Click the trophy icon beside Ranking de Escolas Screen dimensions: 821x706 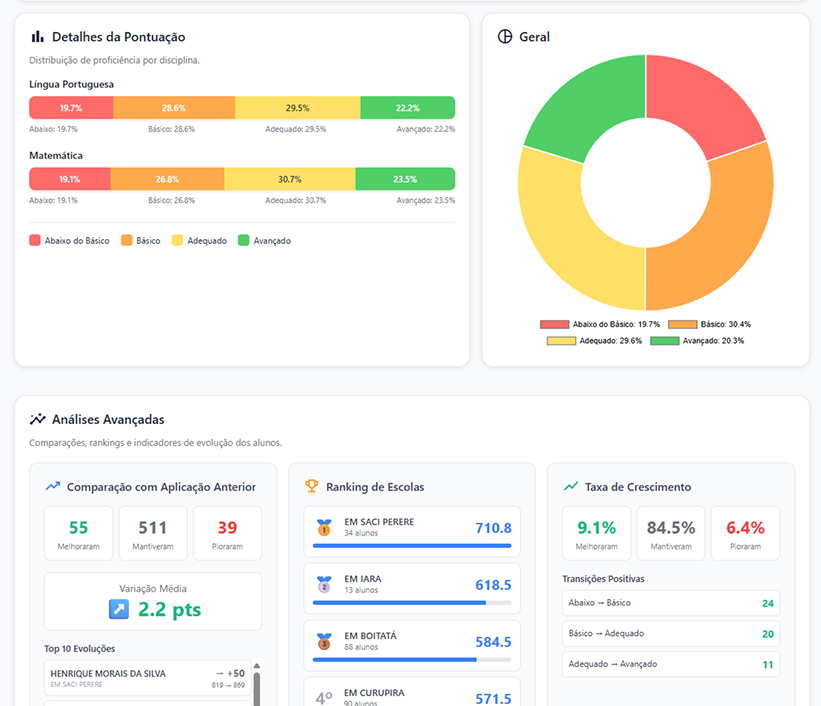(312, 486)
